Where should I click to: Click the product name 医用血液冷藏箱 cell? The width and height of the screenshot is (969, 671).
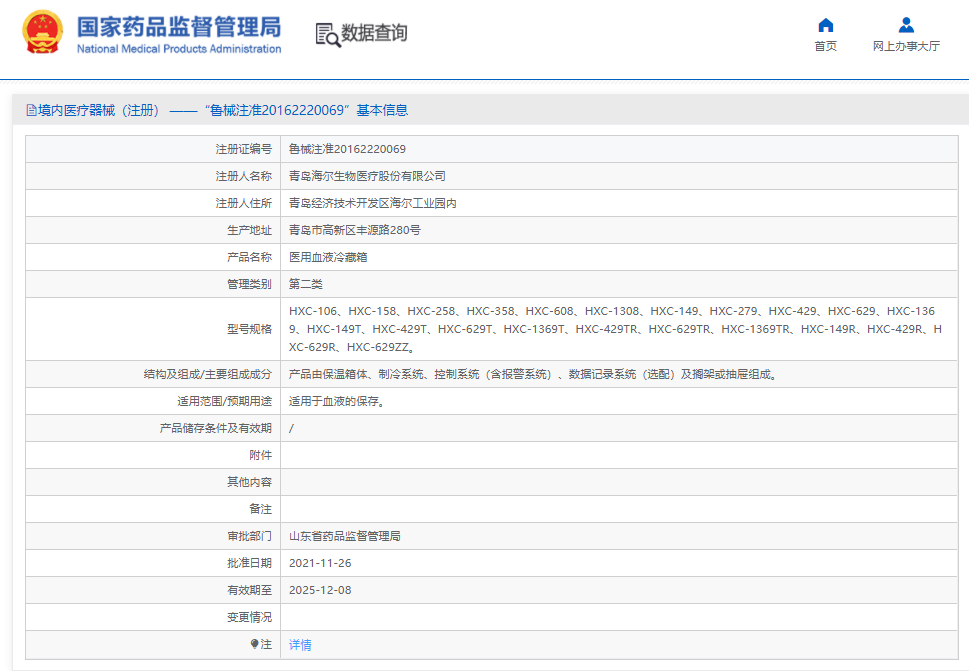click(328, 257)
